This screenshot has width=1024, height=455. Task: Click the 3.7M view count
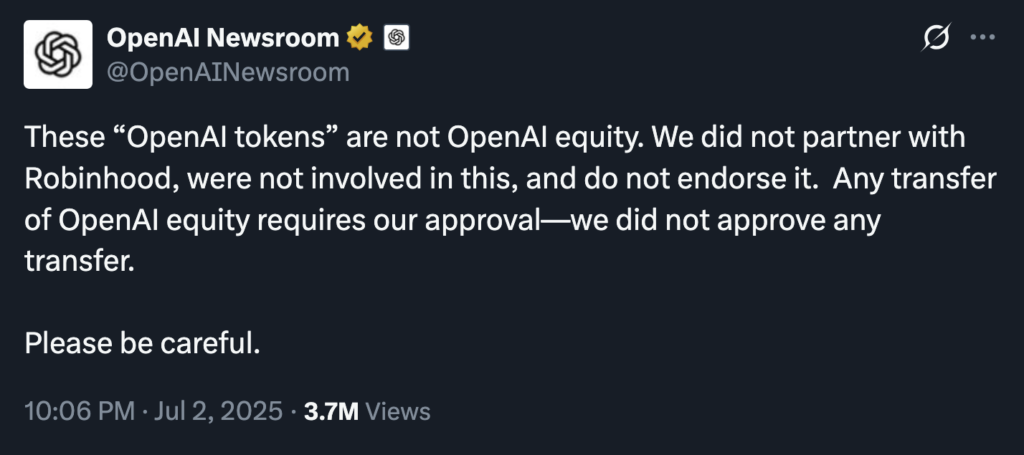pyautogui.click(x=329, y=411)
